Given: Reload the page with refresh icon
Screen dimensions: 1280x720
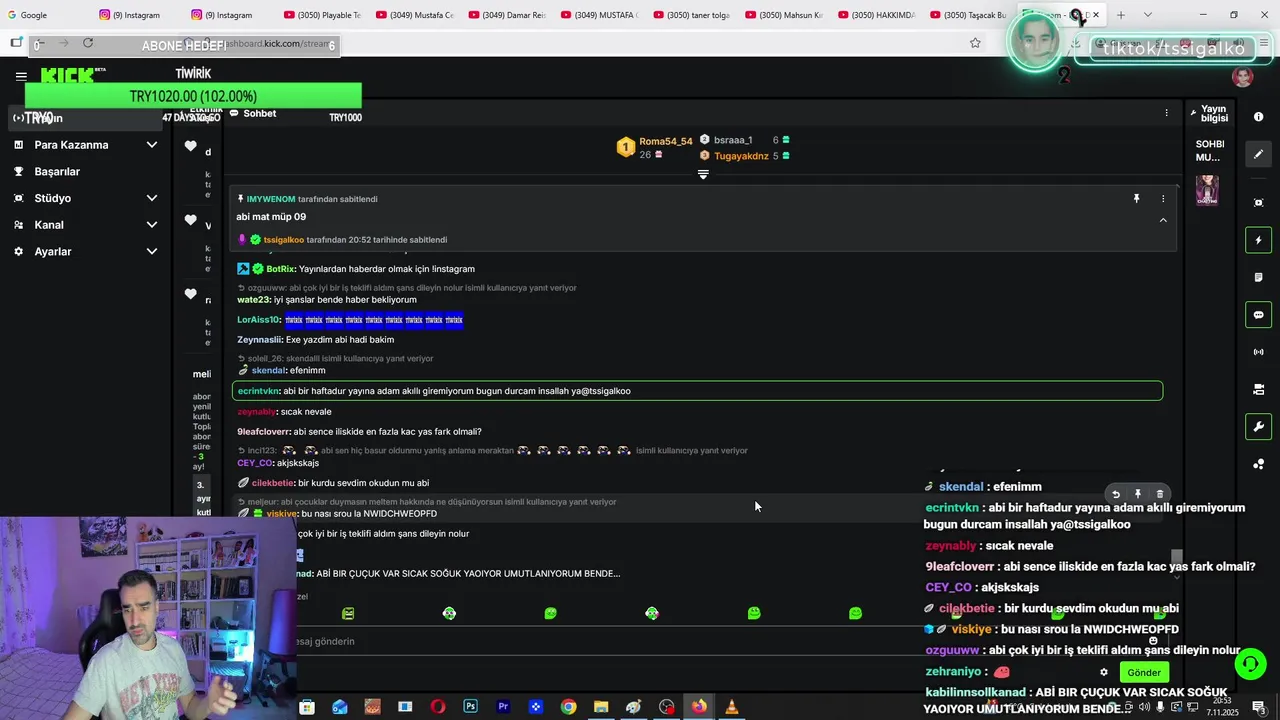Looking at the screenshot, I should click(88, 43).
